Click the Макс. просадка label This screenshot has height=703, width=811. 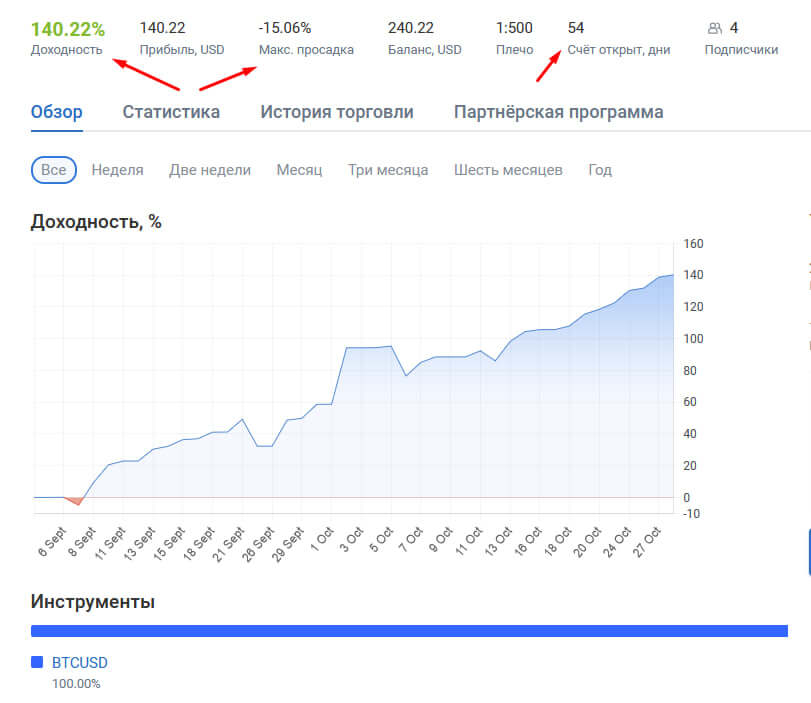[x=306, y=50]
